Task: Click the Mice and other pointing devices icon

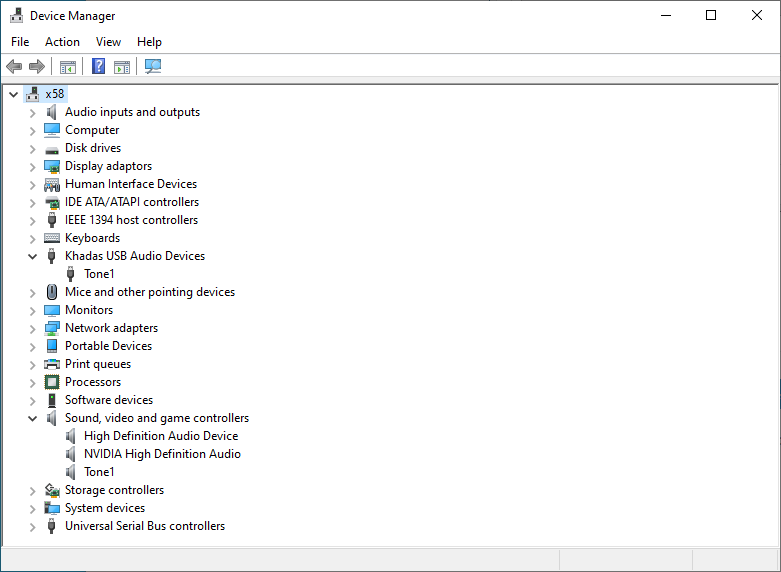Action: tap(52, 292)
